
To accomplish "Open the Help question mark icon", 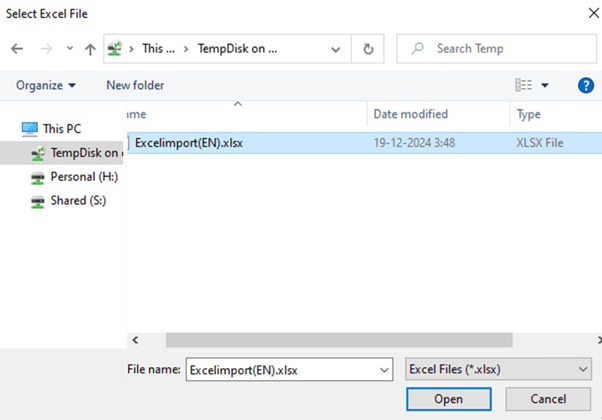I will tap(586, 86).
